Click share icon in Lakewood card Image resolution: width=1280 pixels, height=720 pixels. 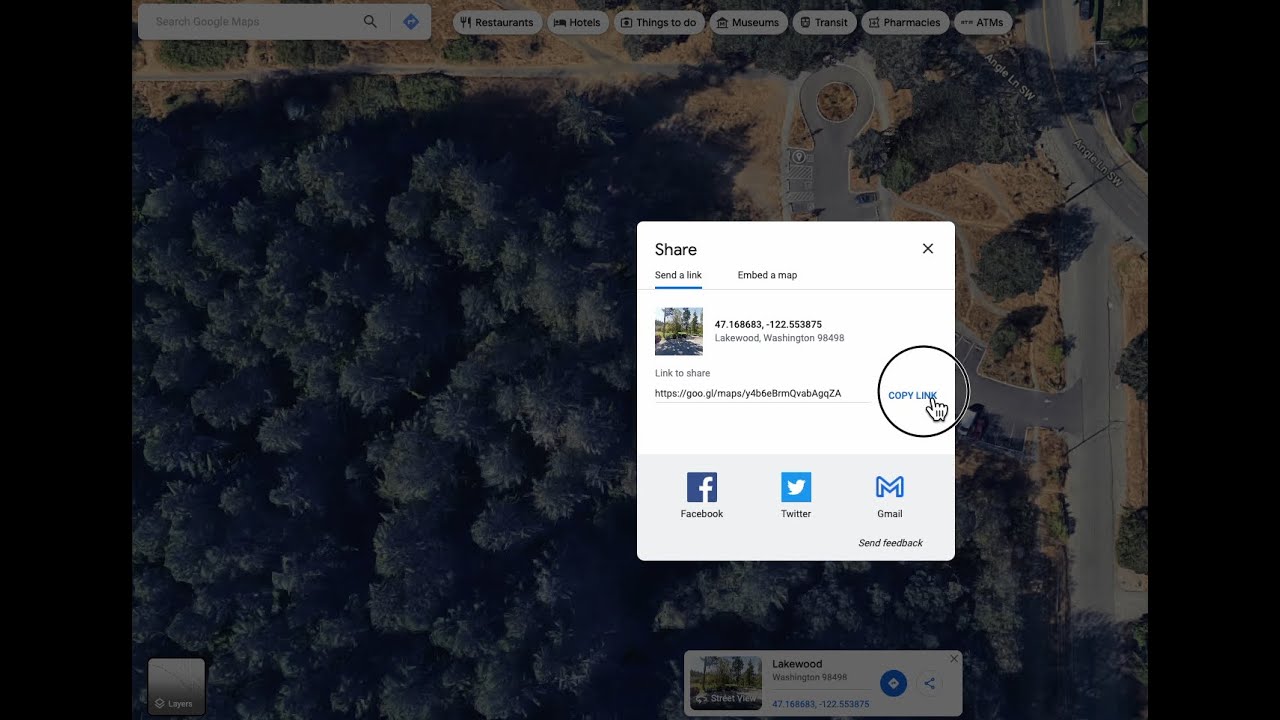pyautogui.click(x=929, y=684)
